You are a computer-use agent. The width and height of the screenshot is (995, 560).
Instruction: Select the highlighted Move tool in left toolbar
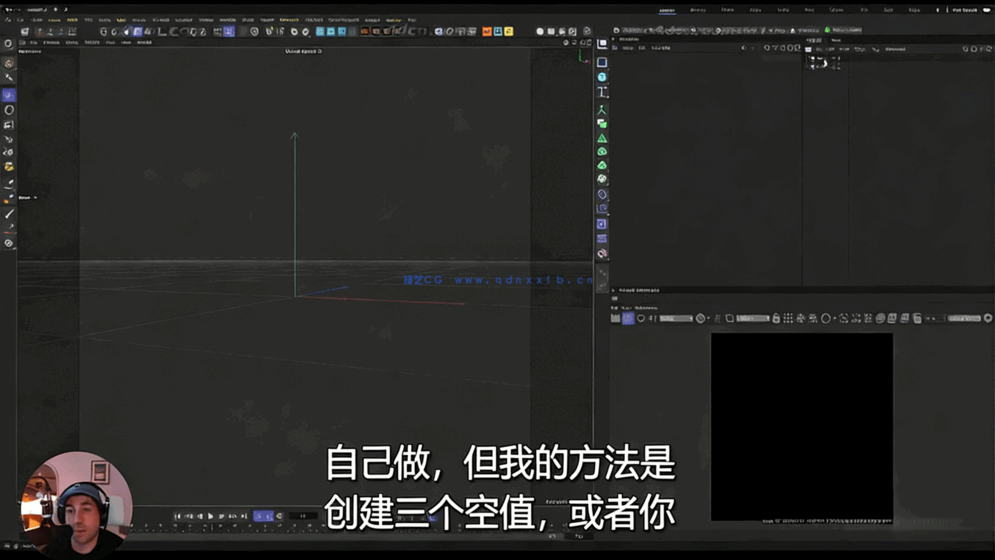9,95
